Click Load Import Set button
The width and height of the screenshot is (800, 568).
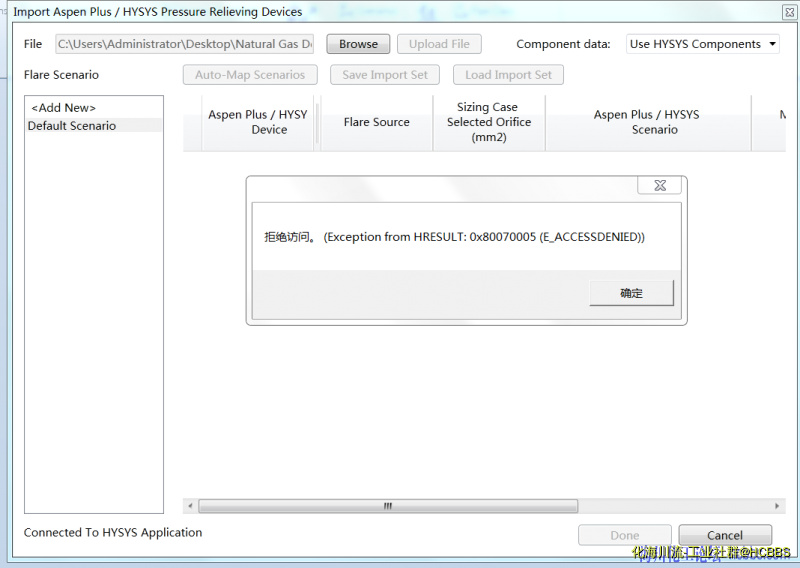coord(508,75)
